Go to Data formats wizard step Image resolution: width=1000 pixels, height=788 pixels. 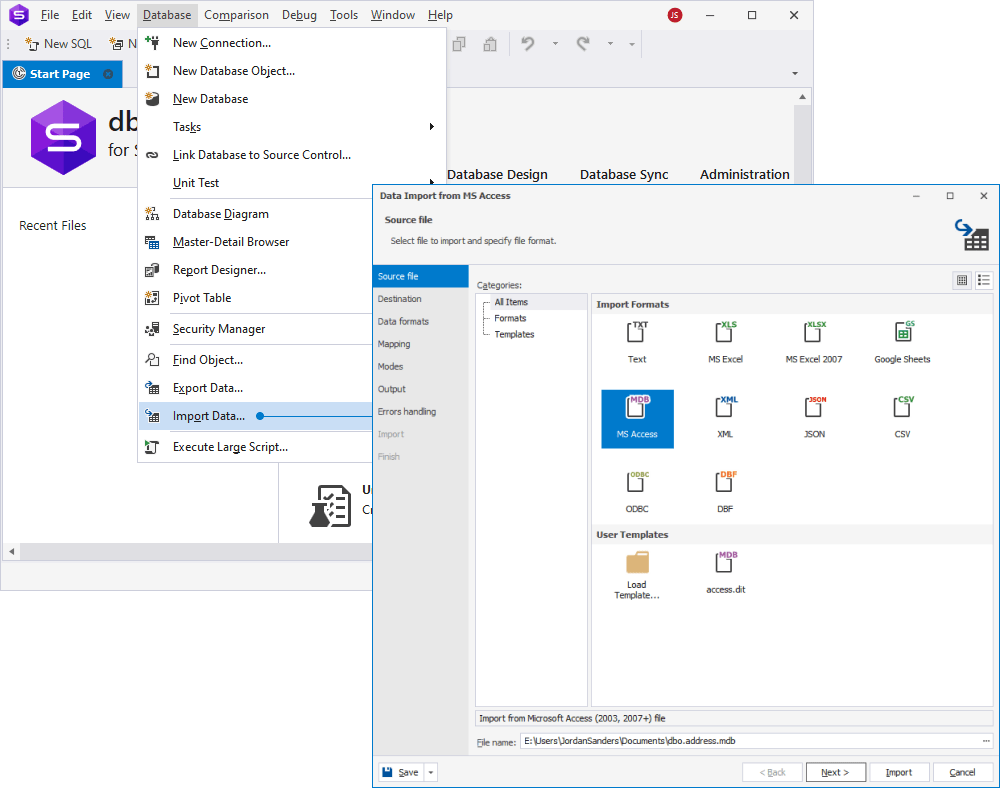[421, 321]
